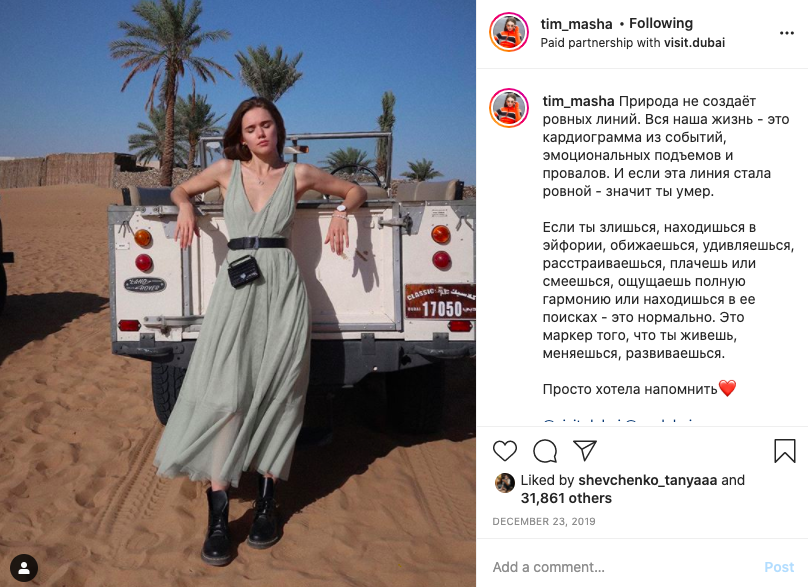Click the partially hidden mention link below the caption
808x587 pixels.
pyautogui.click(x=618, y=422)
